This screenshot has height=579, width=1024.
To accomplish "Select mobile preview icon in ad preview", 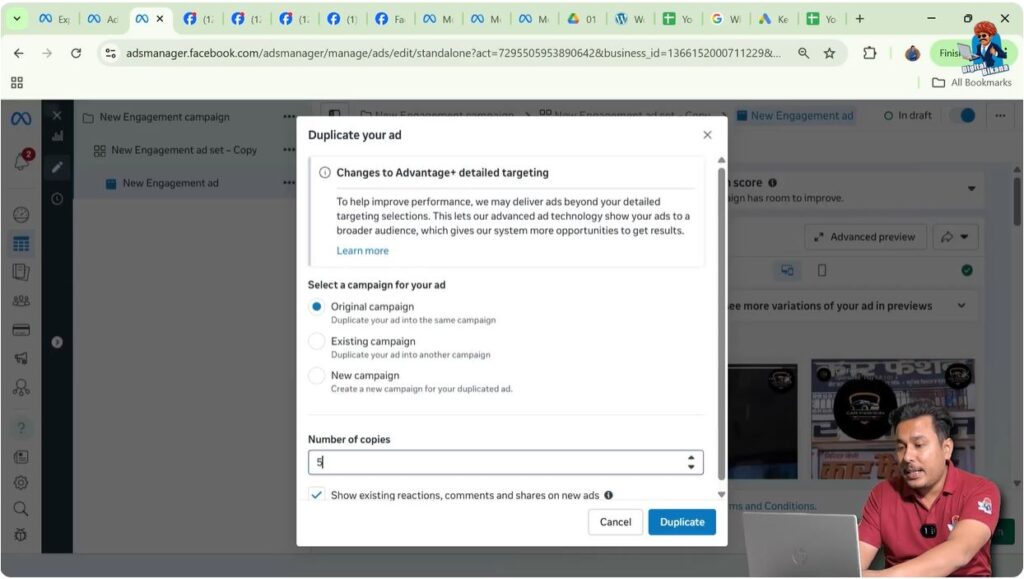I will pyautogui.click(x=822, y=270).
